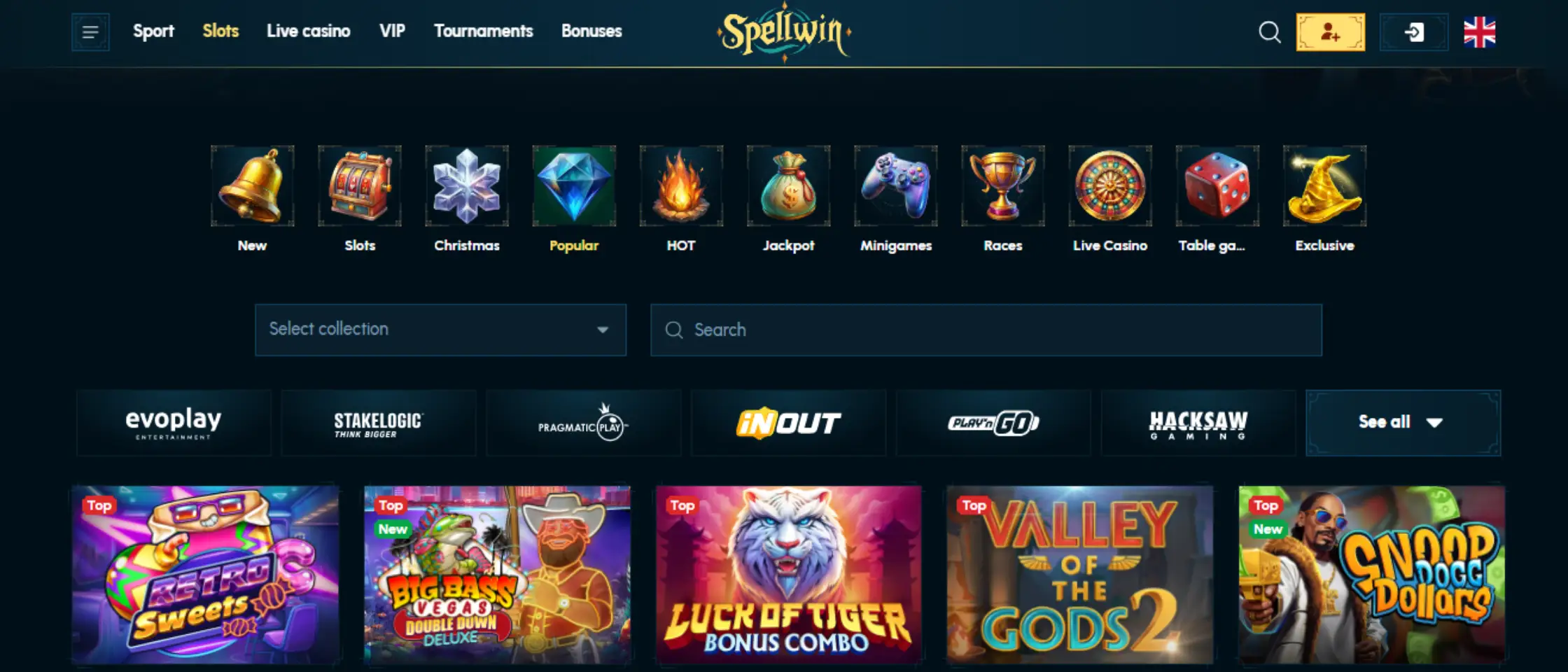Select the Exclusive wizard hat category
The width and height of the screenshot is (1568, 672).
(1324, 186)
